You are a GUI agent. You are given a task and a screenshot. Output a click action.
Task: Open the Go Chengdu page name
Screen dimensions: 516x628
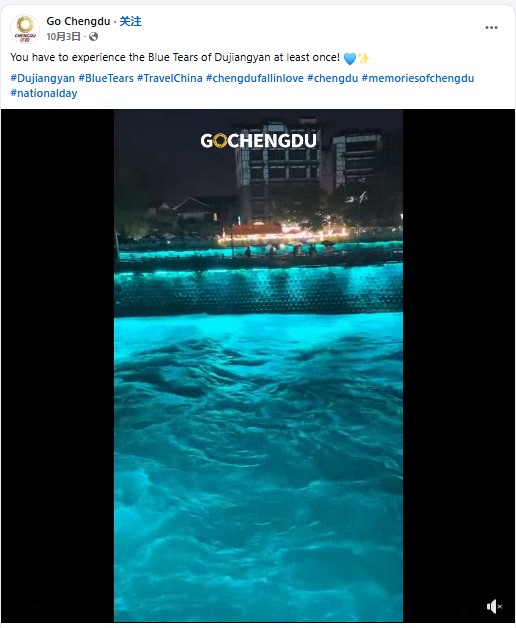click(78, 21)
